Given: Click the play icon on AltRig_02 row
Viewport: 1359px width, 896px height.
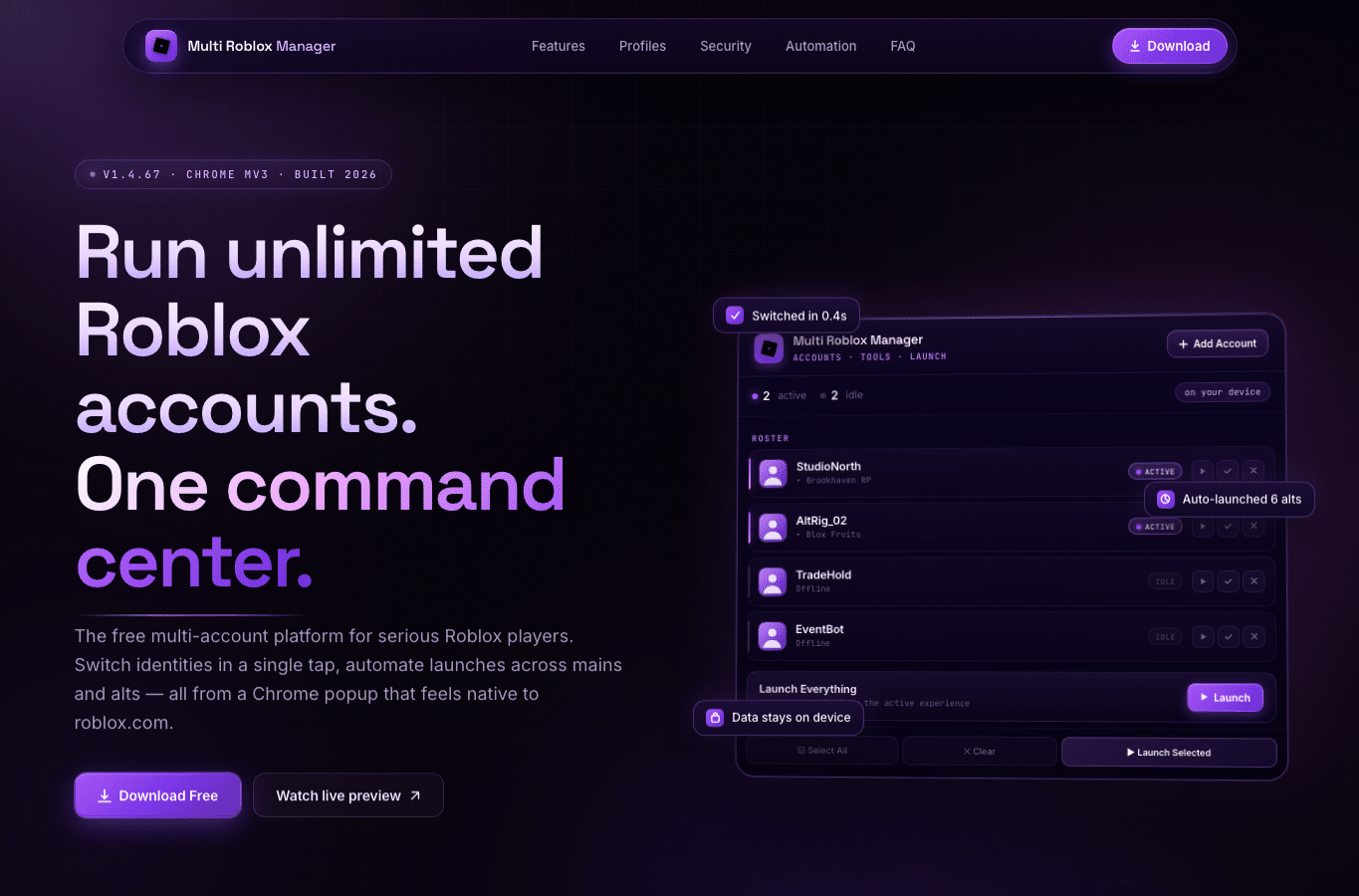Looking at the screenshot, I should click(x=1203, y=527).
